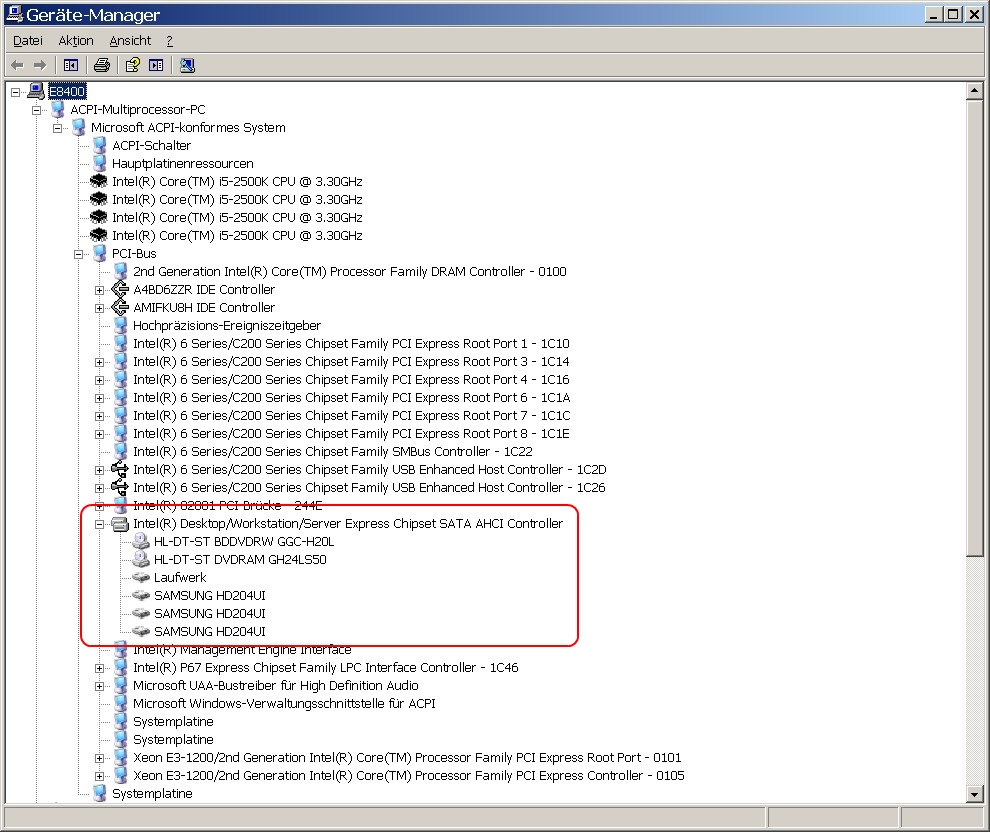Click the Forward arrow toolbar icon
The width and height of the screenshot is (990, 832).
pos(40,65)
